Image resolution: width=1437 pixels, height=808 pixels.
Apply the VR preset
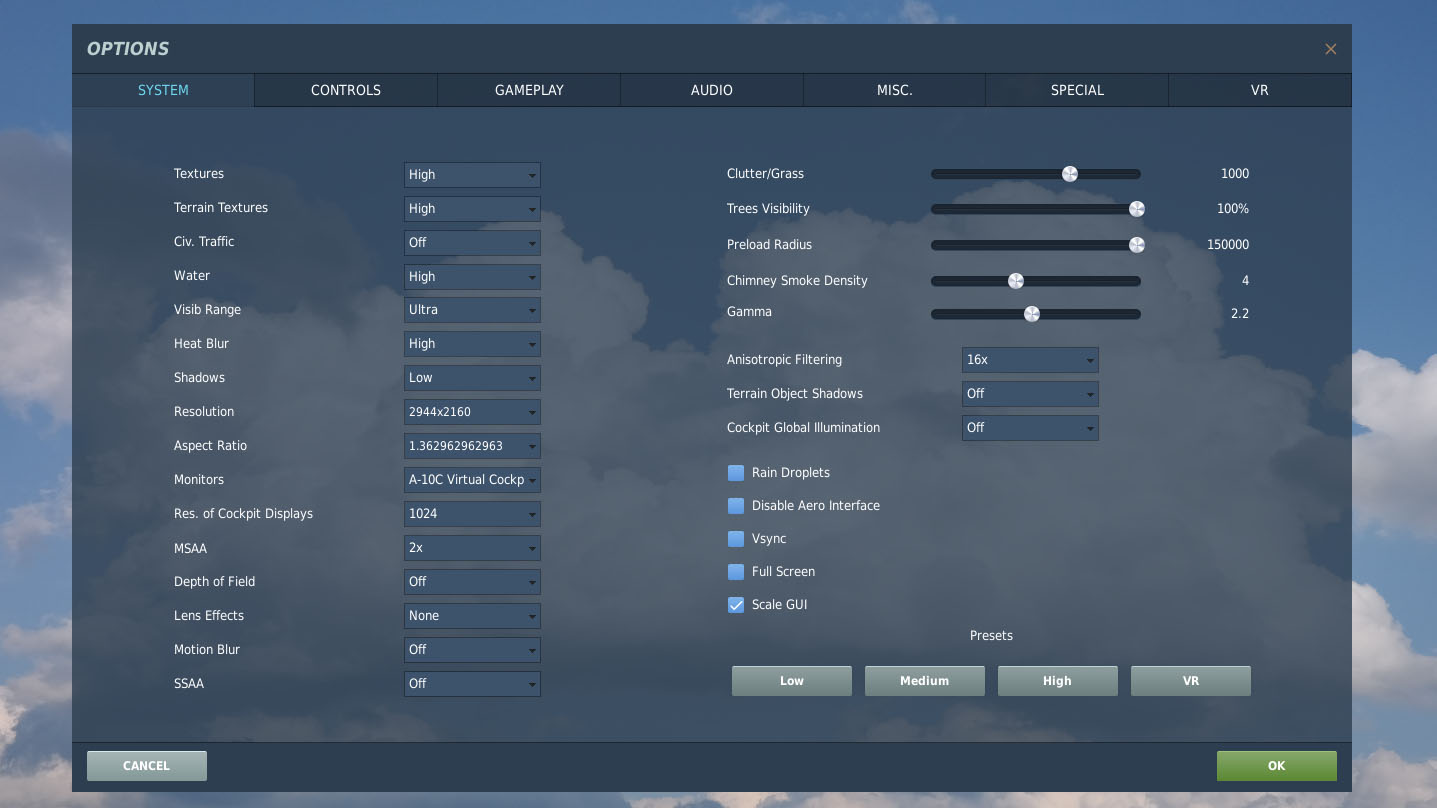[1191, 681]
